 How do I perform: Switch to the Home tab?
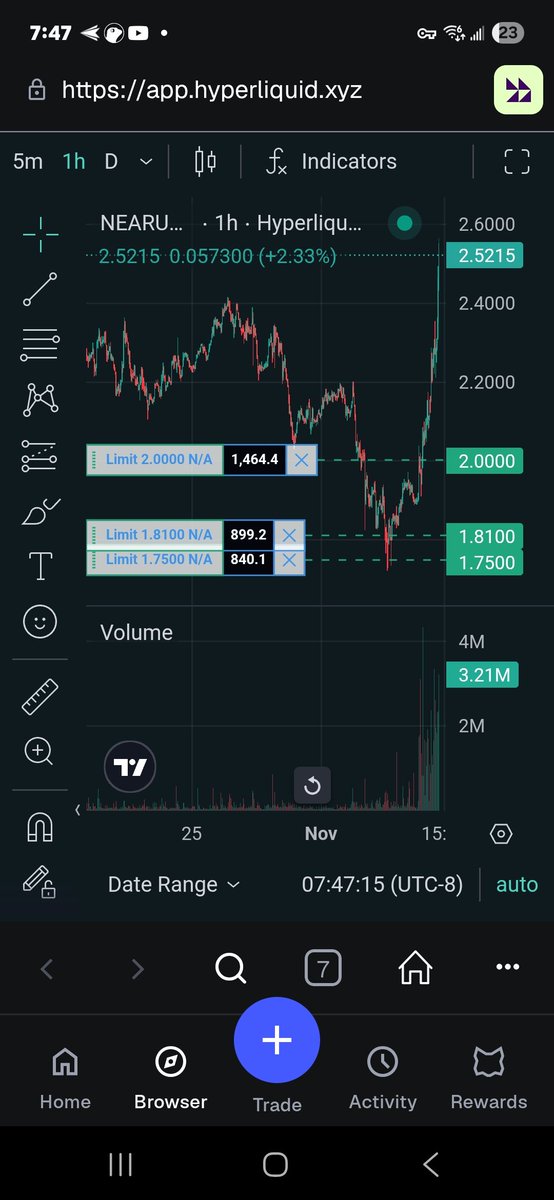65,1079
